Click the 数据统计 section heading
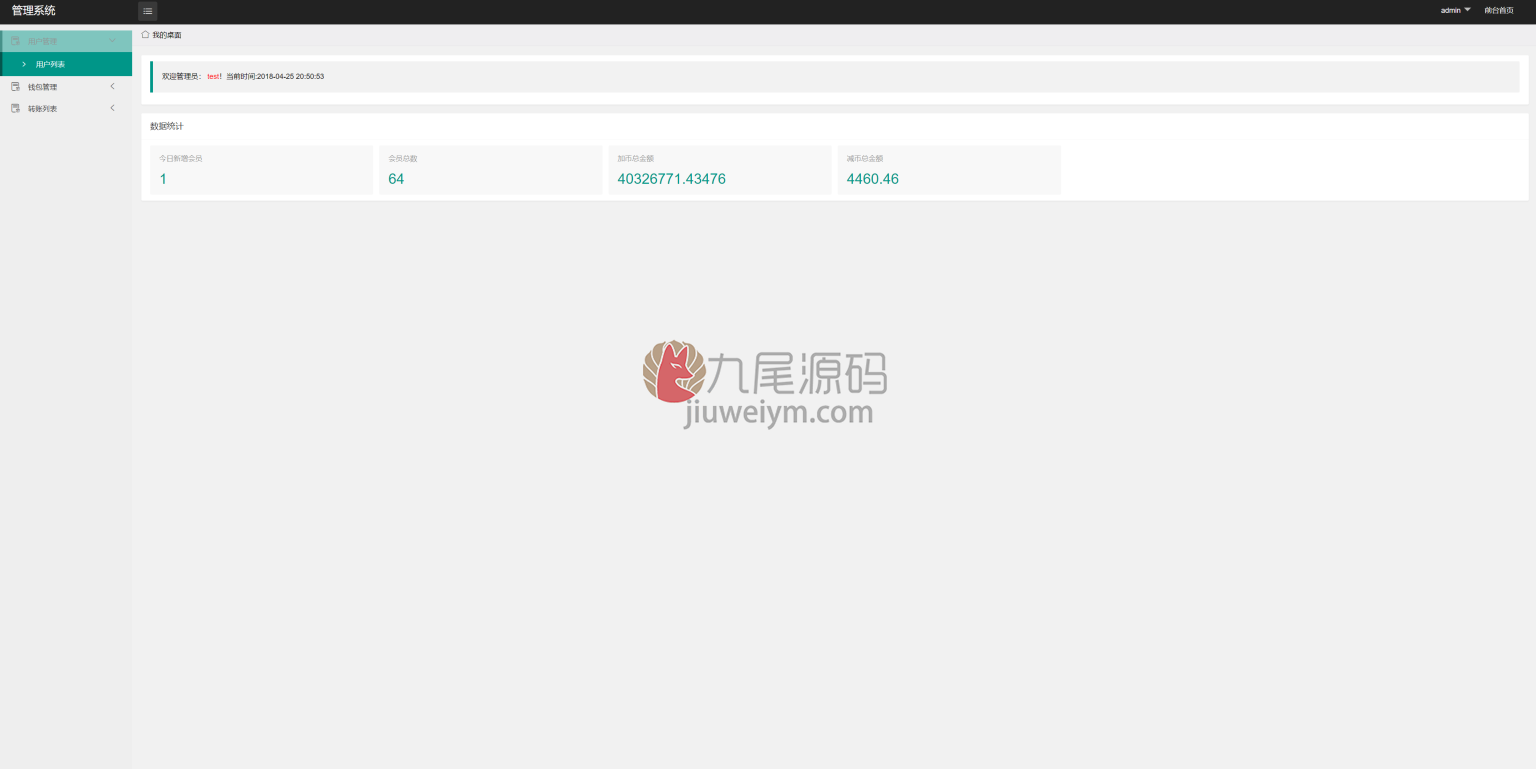This screenshot has width=1536, height=769. point(167,127)
